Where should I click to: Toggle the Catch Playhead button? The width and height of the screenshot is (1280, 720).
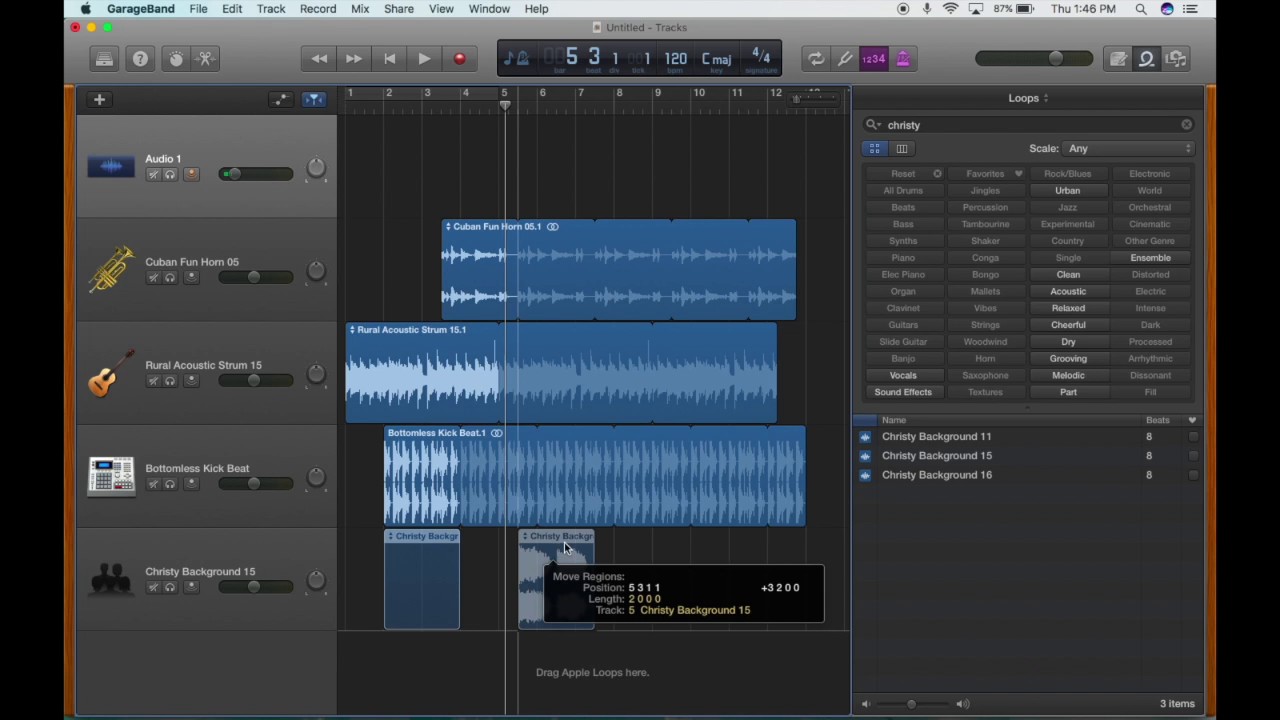314,99
